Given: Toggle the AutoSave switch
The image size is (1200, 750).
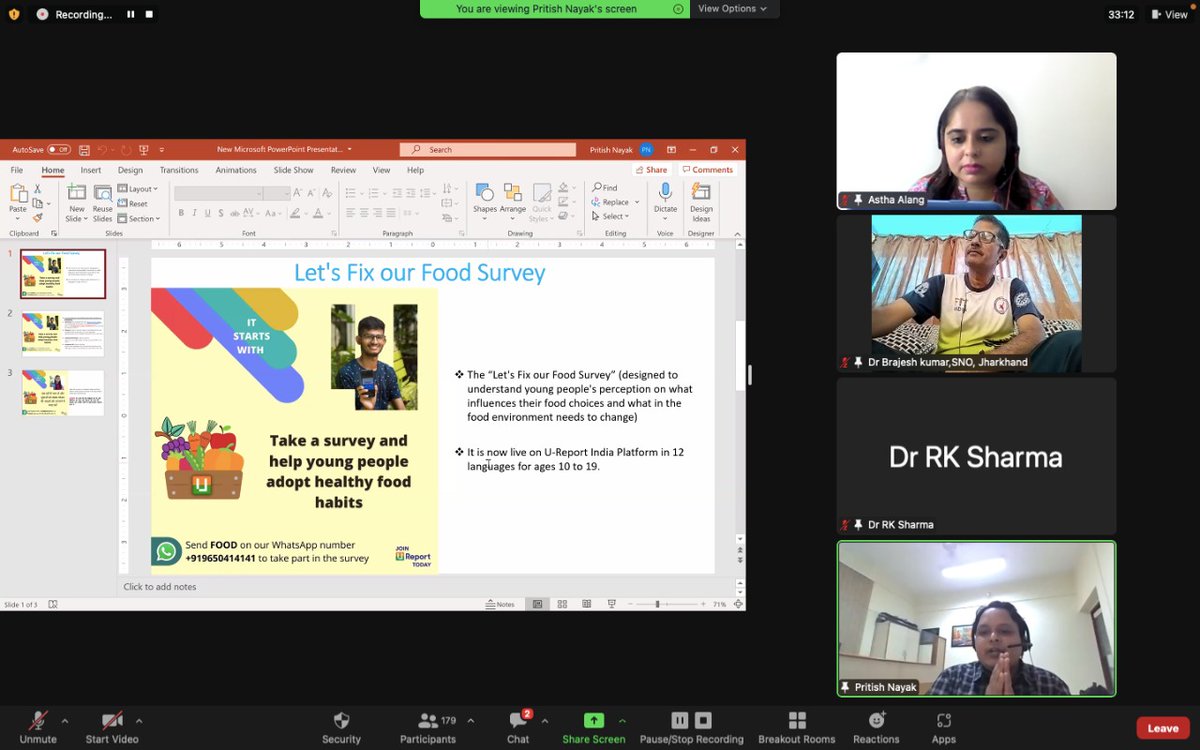Looking at the screenshot, I should (x=58, y=150).
